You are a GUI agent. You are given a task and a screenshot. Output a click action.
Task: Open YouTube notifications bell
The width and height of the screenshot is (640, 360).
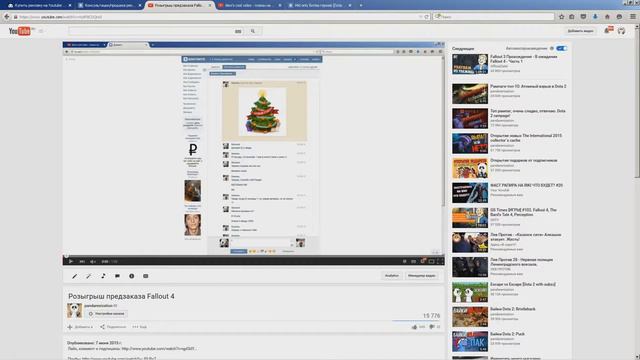(608, 31)
